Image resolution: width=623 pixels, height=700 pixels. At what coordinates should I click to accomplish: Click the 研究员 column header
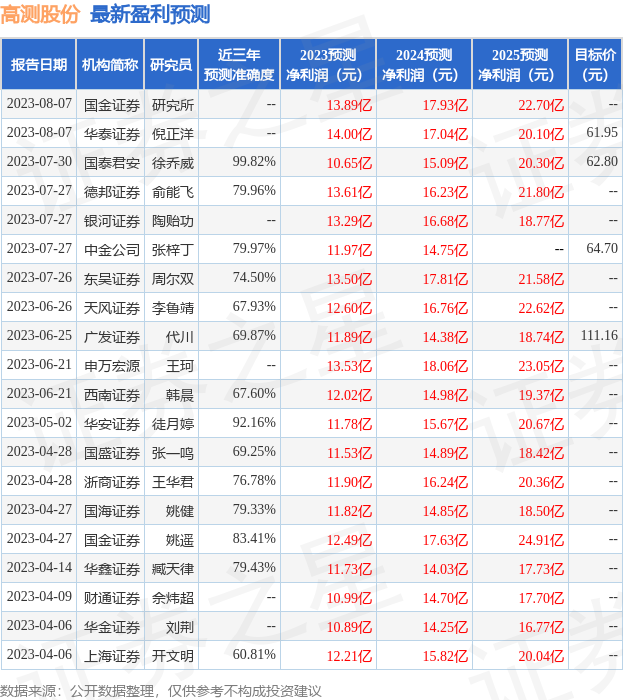pyautogui.click(x=171, y=64)
